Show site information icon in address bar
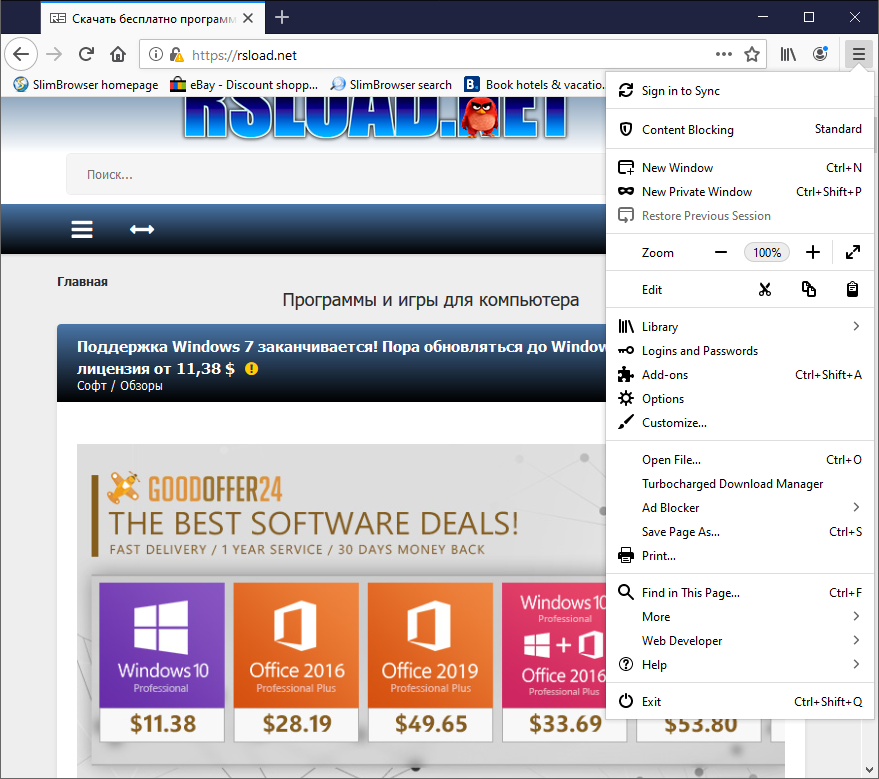This screenshot has height=779, width=879. point(155,54)
